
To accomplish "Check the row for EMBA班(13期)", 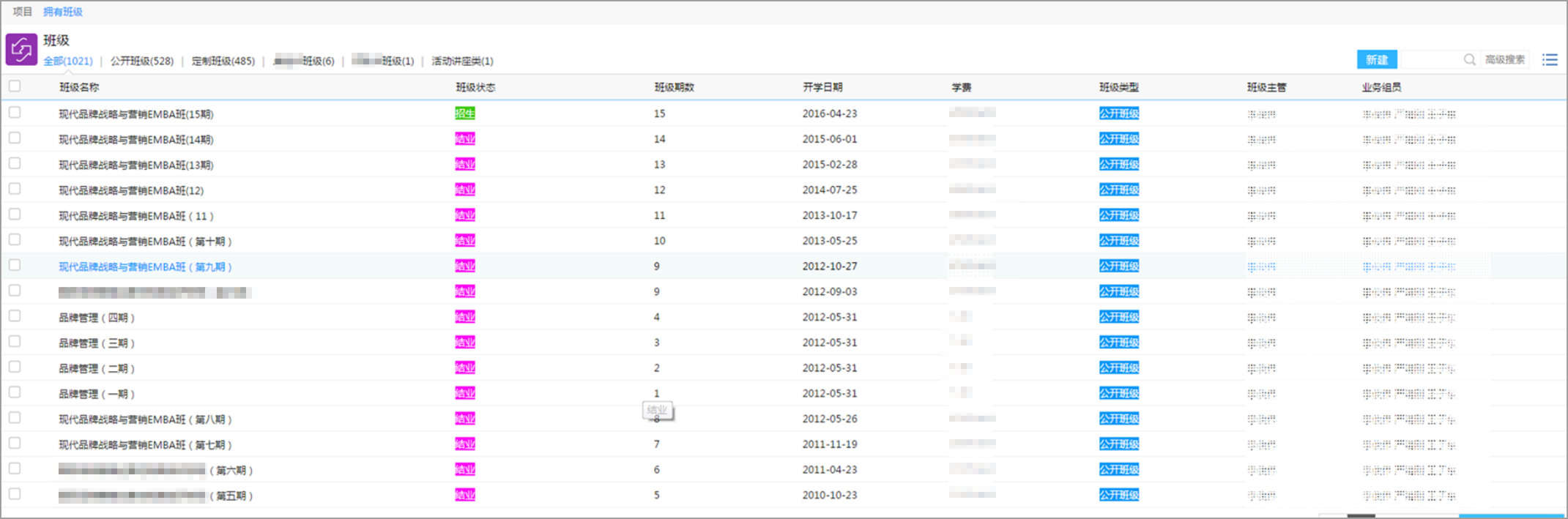I will [15, 164].
